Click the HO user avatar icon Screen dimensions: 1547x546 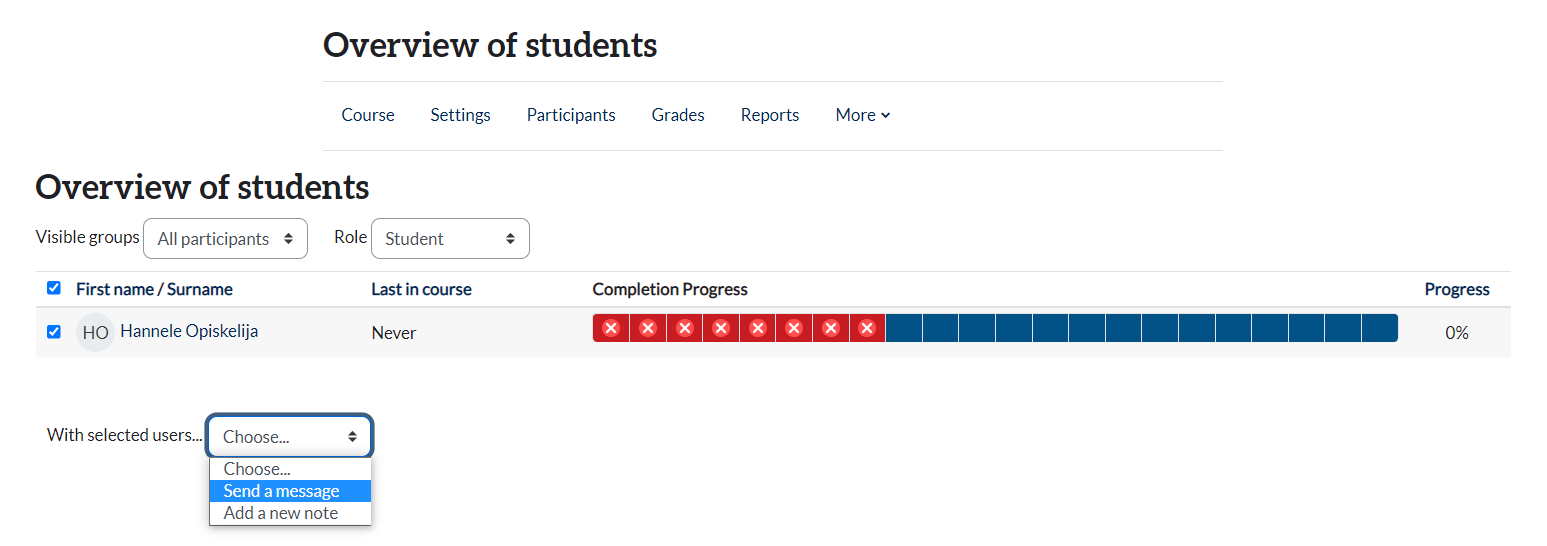tap(95, 332)
